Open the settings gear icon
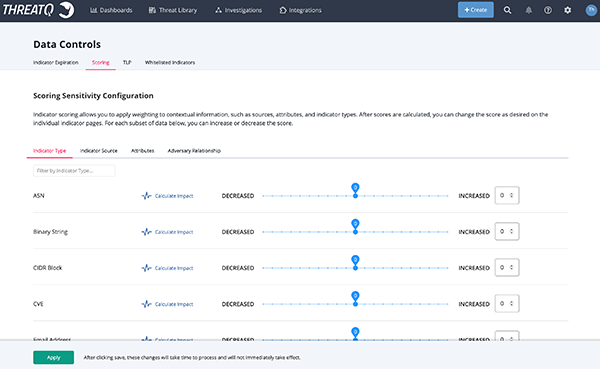This screenshot has height=369, width=600. pyautogui.click(x=567, y=10)
